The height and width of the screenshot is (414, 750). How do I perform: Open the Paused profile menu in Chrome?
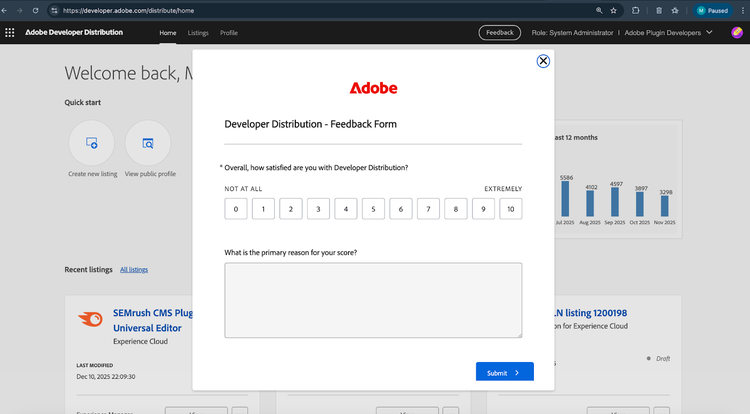click(713, 10)
